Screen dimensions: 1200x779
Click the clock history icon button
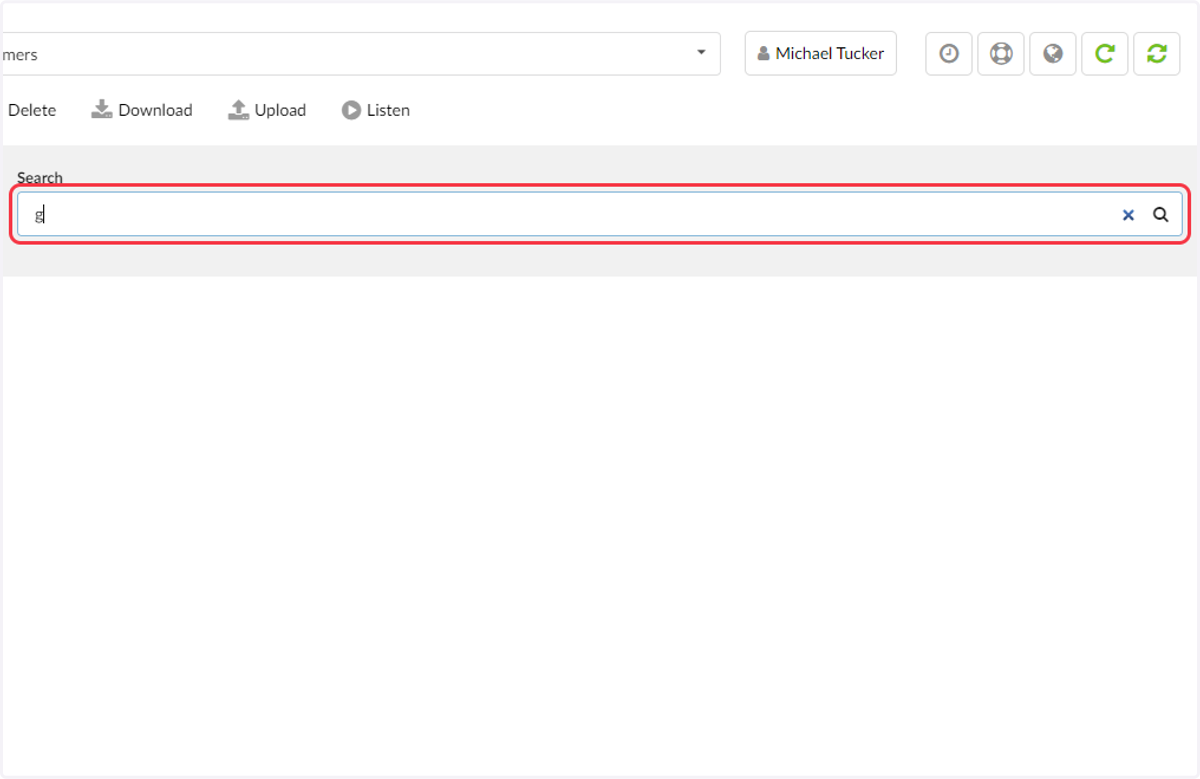pos(949,54)
